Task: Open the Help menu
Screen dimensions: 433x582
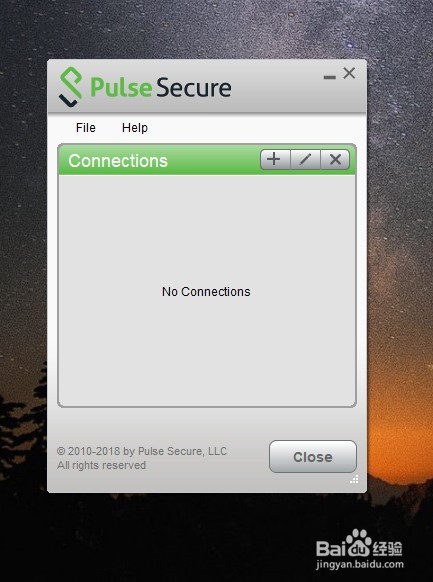Action: tap(135, 128)
